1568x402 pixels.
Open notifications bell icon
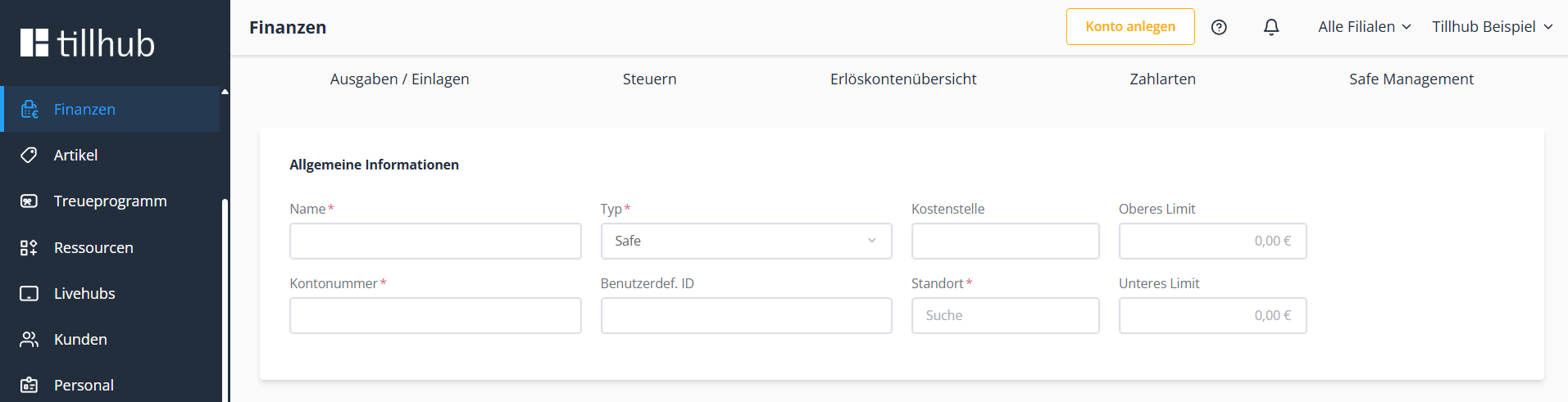(1271, 27)
